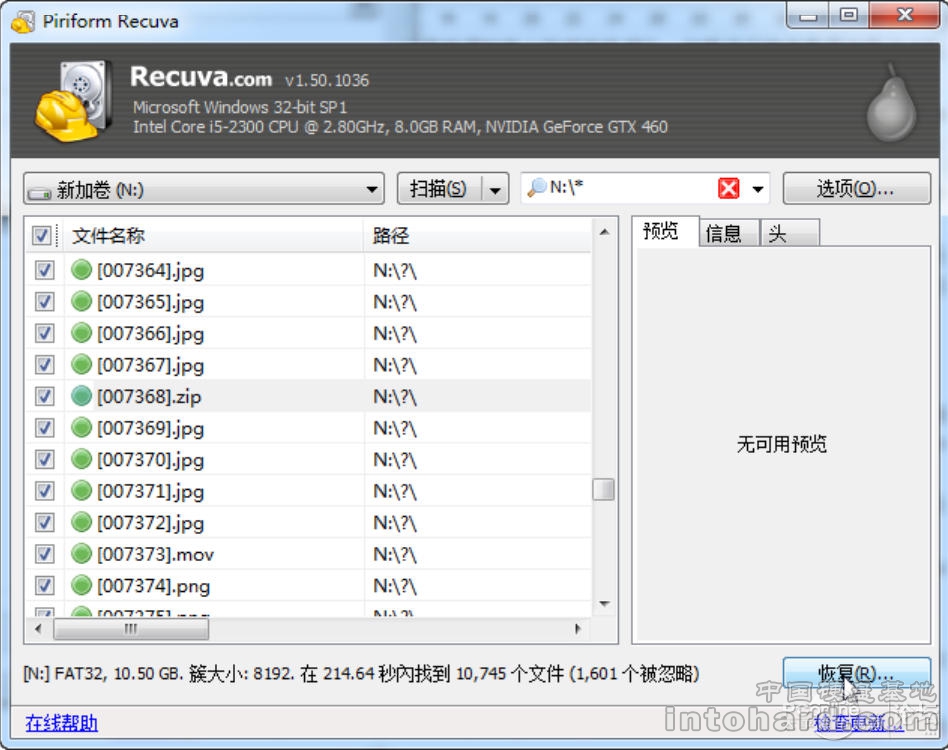This screenshot has width=948, height=750.
Task: Open the filter path history dropdown
Action: [x=758, y=189]
